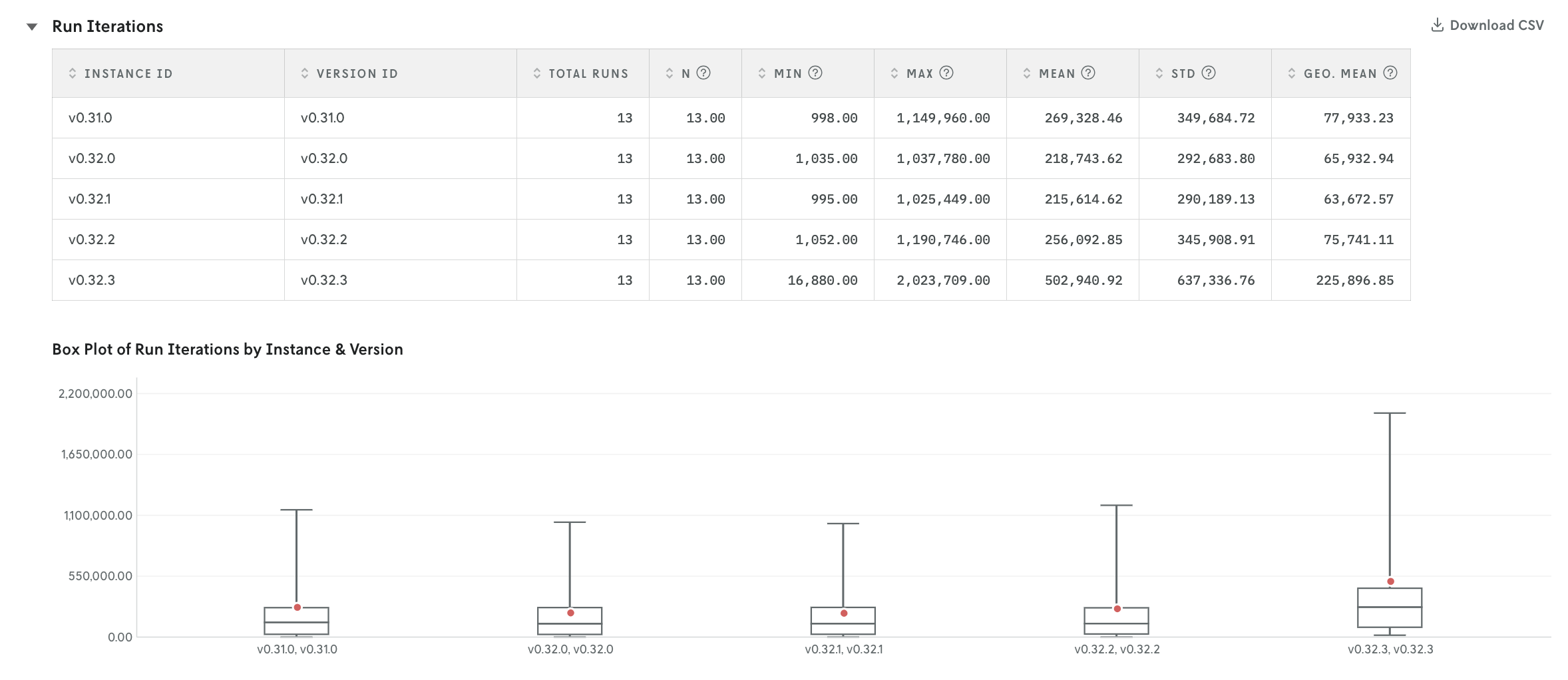Click Max value 1,149,960.00
1568x680 pixels.
[x=943, y=118]
